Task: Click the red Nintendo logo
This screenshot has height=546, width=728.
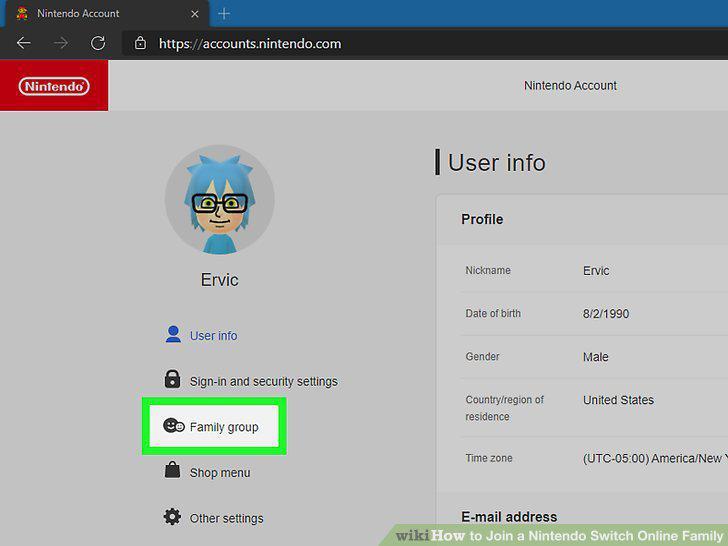Action: click(54, 86)
